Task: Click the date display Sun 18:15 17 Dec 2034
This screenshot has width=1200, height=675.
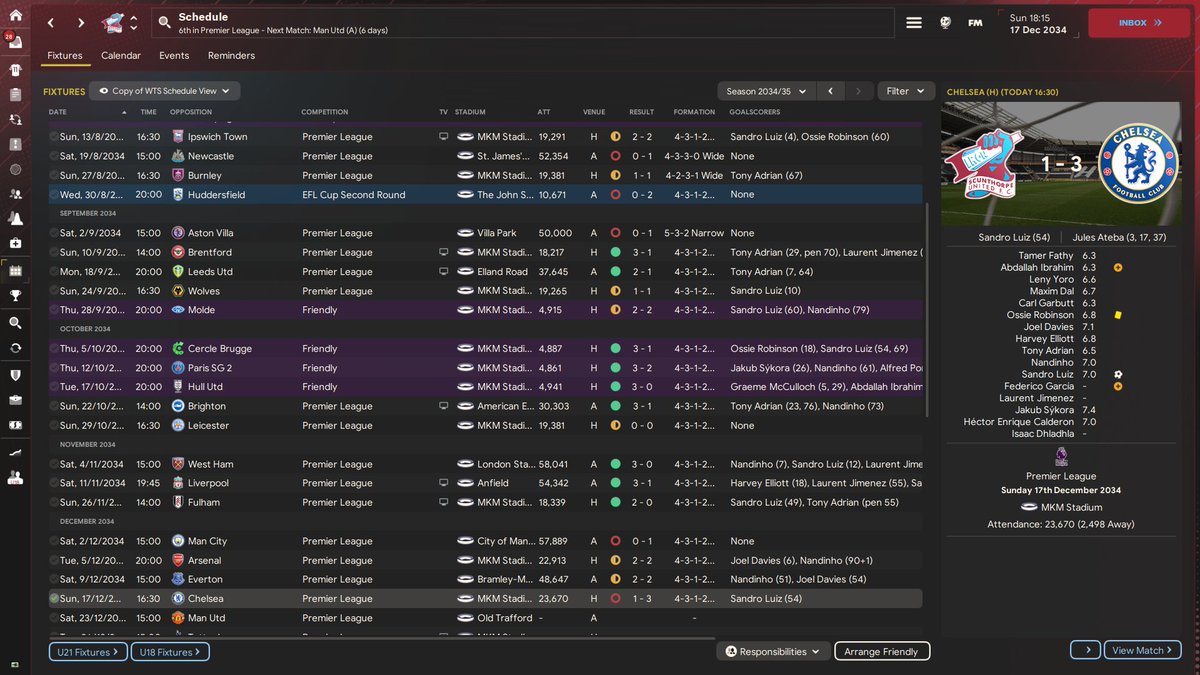Action: (1039, 23)
